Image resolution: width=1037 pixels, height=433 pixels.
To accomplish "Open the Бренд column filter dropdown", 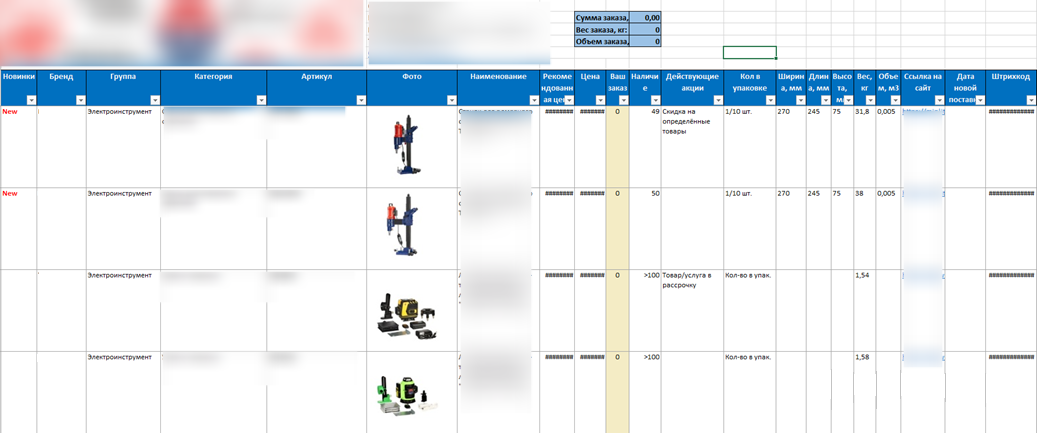I will 80,100.
